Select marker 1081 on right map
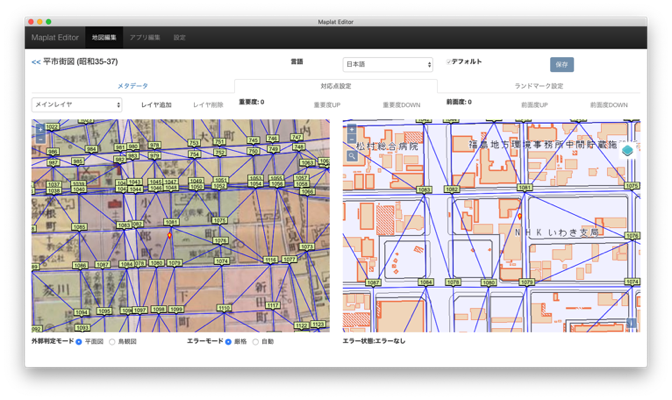The width and height of the screenshot is (672, 400). coord(525,187)
